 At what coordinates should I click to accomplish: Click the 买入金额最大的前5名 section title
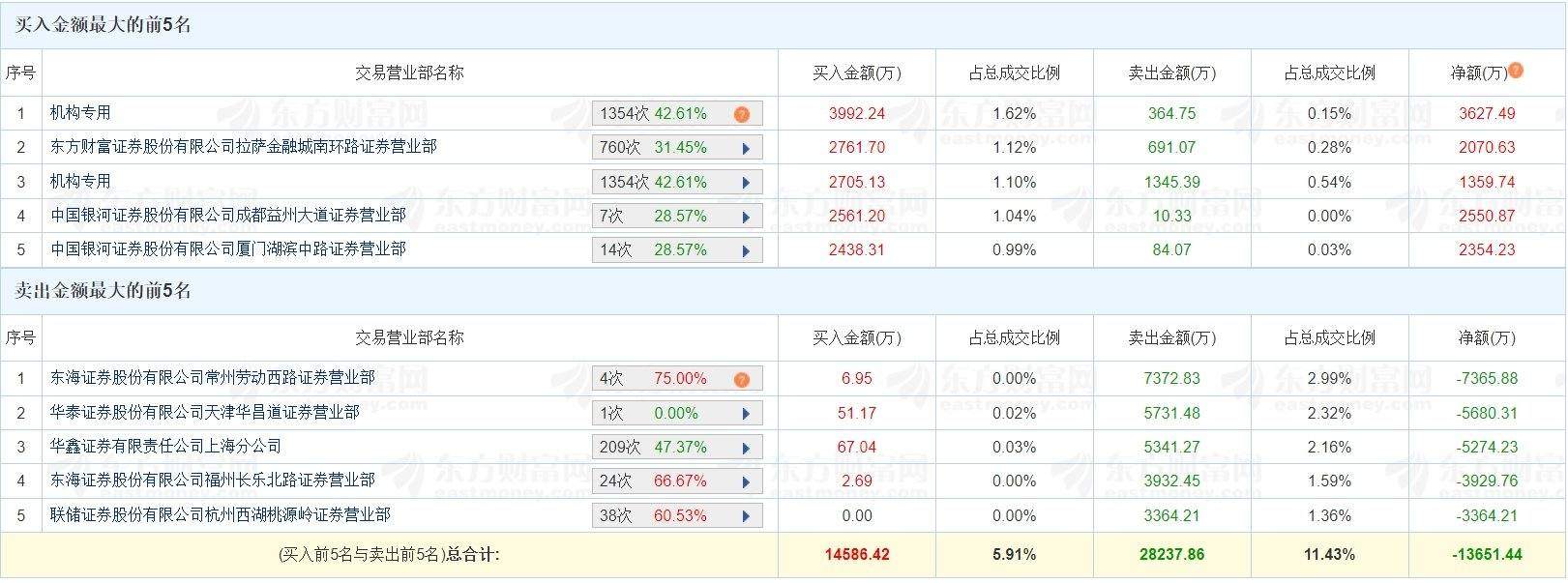click(x=104, y=25)
